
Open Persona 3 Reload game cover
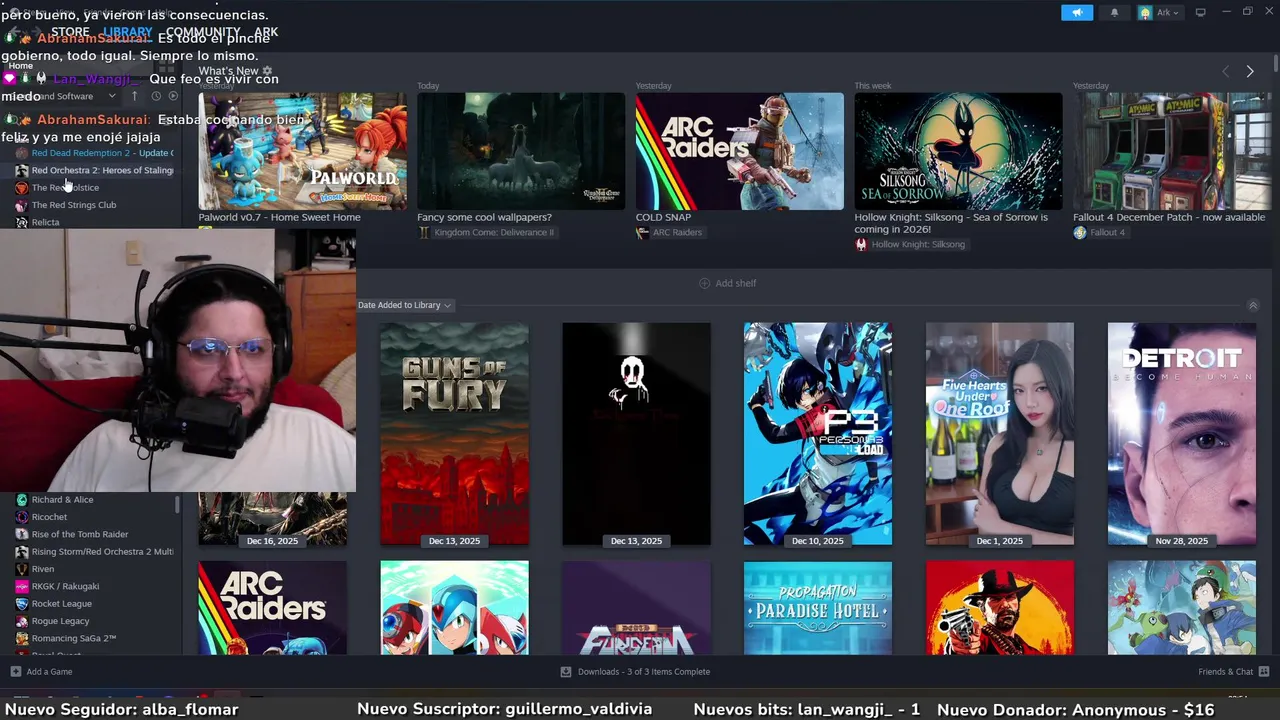[818, 434]
